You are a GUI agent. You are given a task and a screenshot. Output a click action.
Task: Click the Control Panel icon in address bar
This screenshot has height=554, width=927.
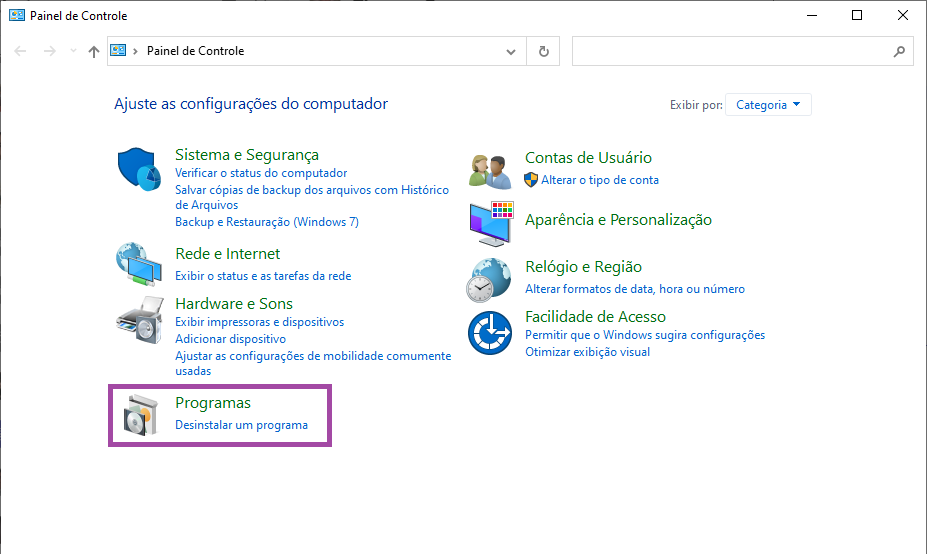click(118, 51)
